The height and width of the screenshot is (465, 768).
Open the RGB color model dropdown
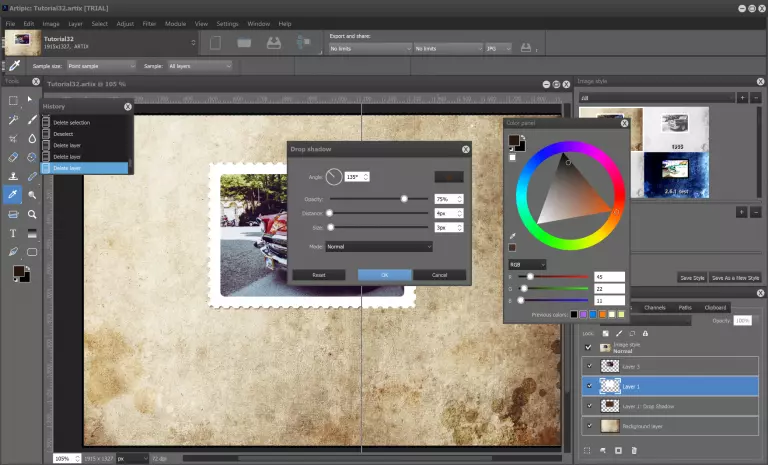(x=527, y=264)
